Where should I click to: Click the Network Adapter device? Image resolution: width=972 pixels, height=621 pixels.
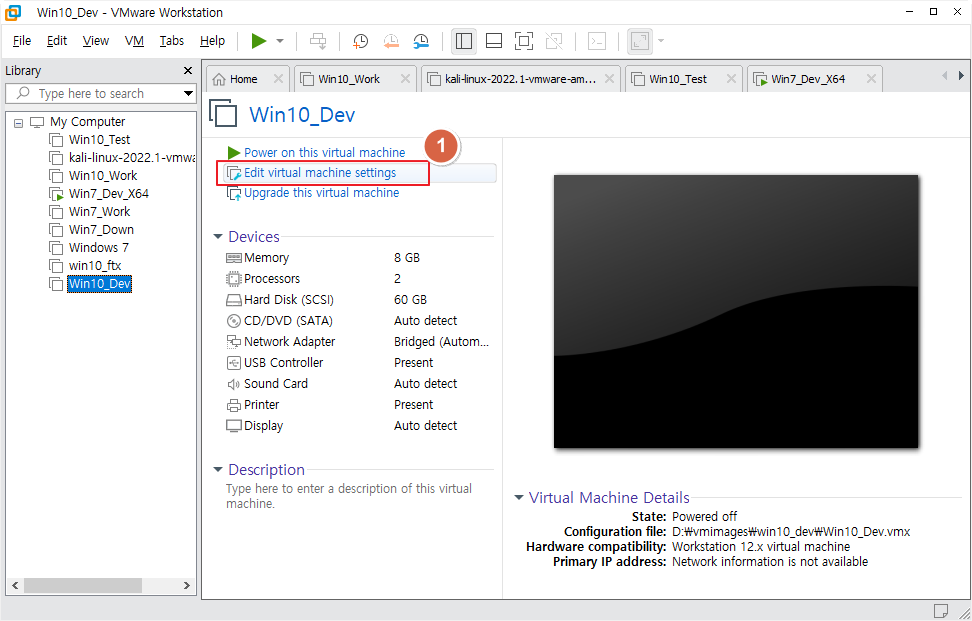click(358, 342)
